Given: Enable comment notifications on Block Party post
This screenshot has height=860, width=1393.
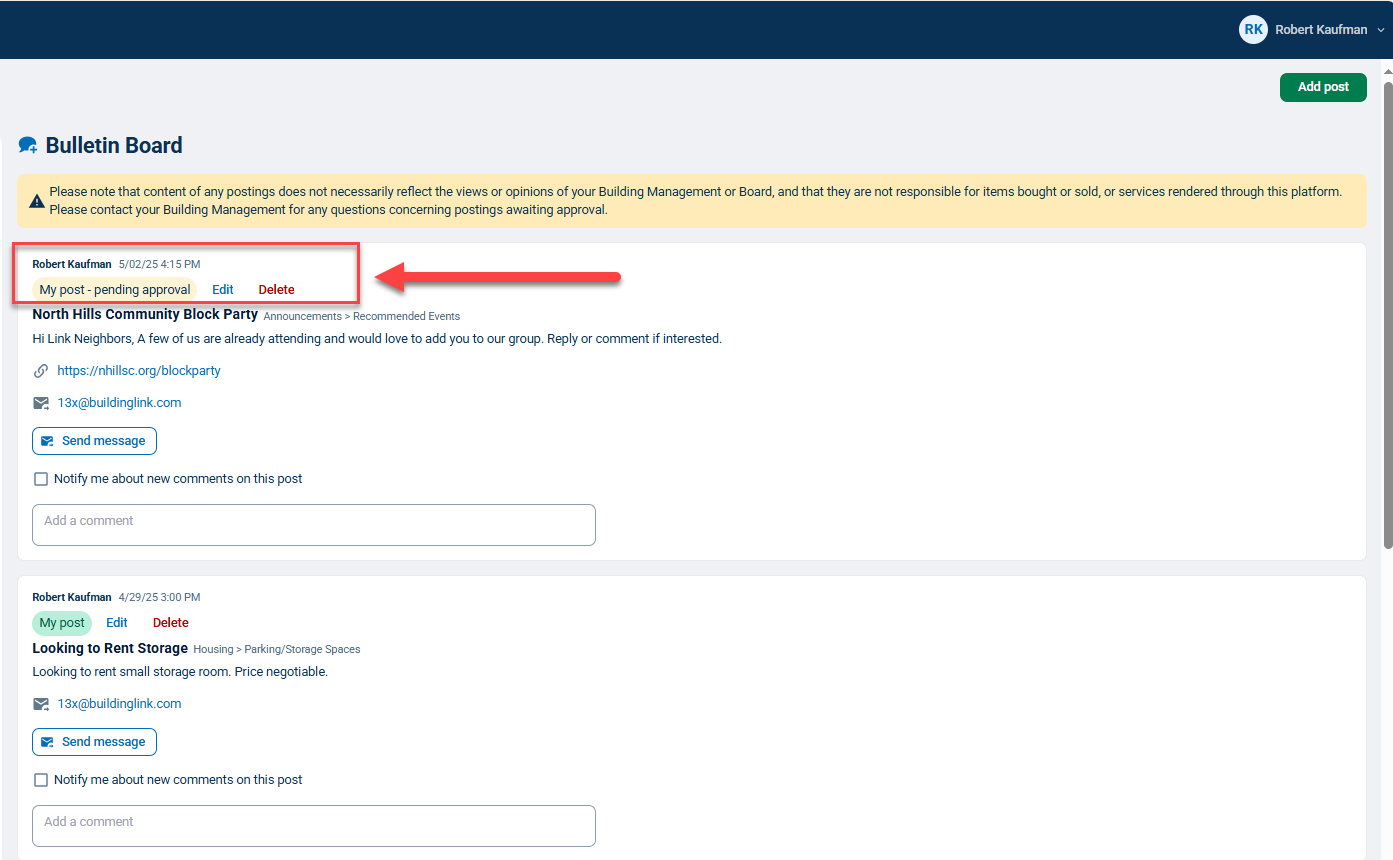Looking at the screenshot, I should [41, 479].
